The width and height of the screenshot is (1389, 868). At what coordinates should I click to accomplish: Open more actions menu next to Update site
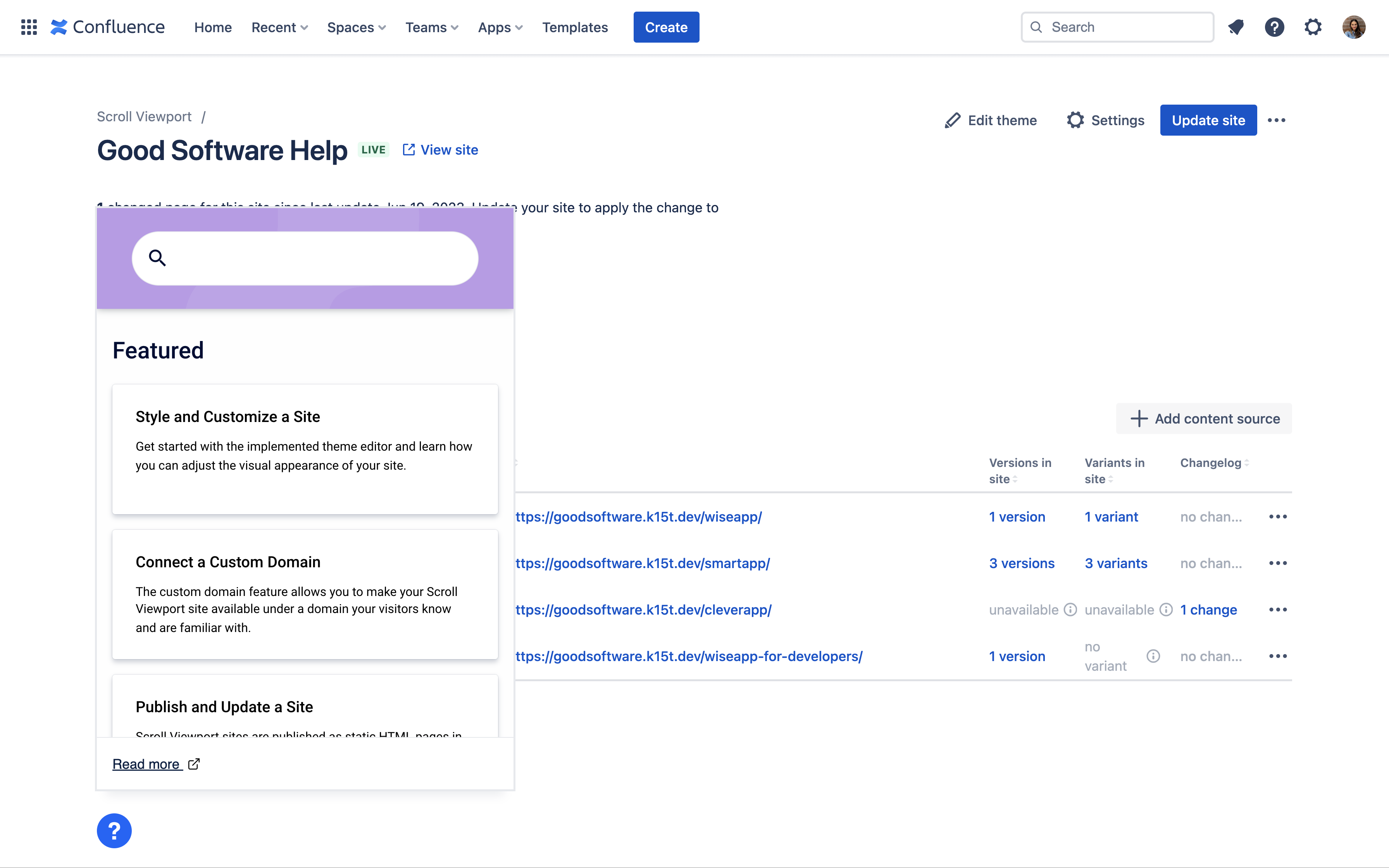pos(1277,120)
